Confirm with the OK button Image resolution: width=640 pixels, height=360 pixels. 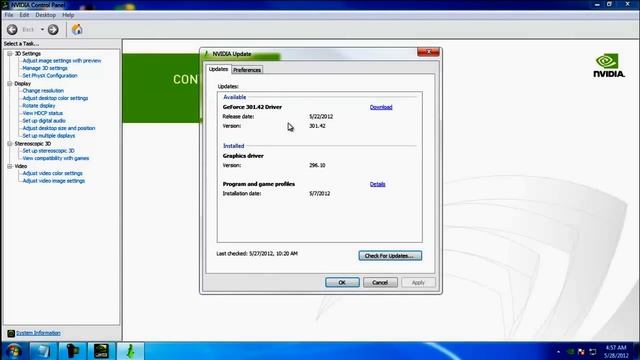(342, 282)
